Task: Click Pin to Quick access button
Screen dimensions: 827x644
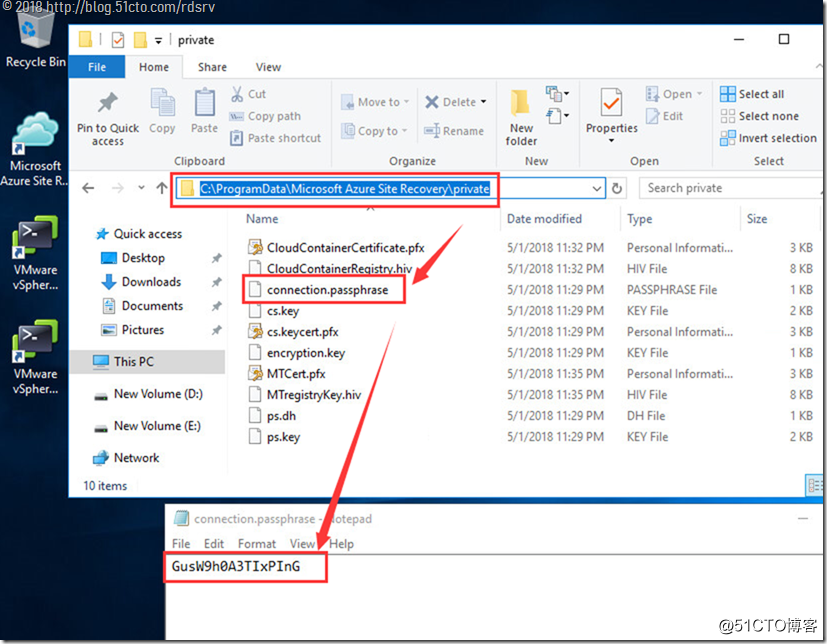Action: pos(108,119)
